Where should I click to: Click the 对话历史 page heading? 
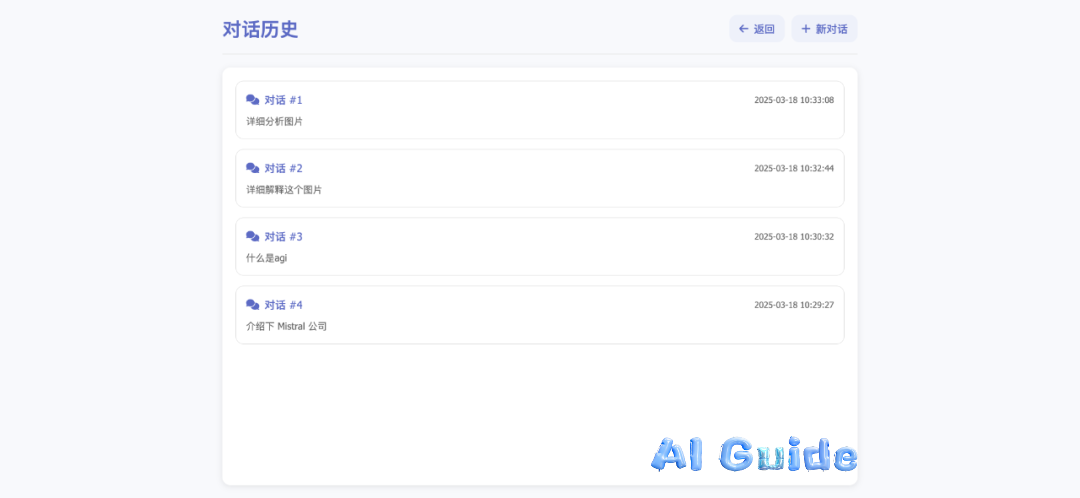pos(260,29)
